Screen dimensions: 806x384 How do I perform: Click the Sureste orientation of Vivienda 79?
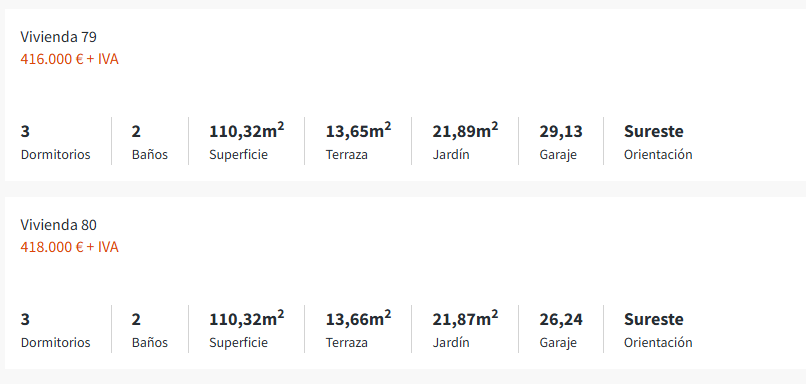[x=654, y=132]
